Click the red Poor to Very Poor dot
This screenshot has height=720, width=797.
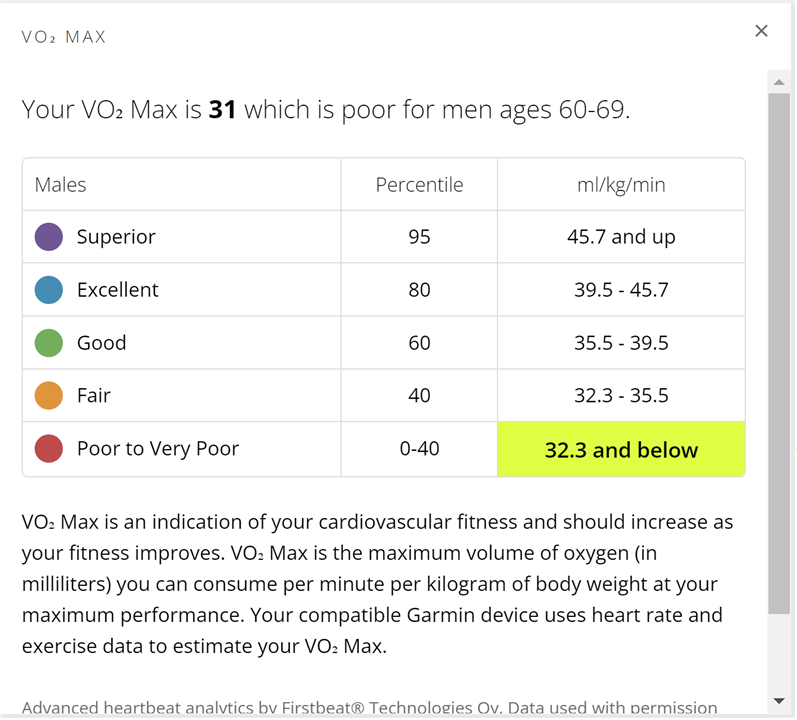tap(49, 448)
